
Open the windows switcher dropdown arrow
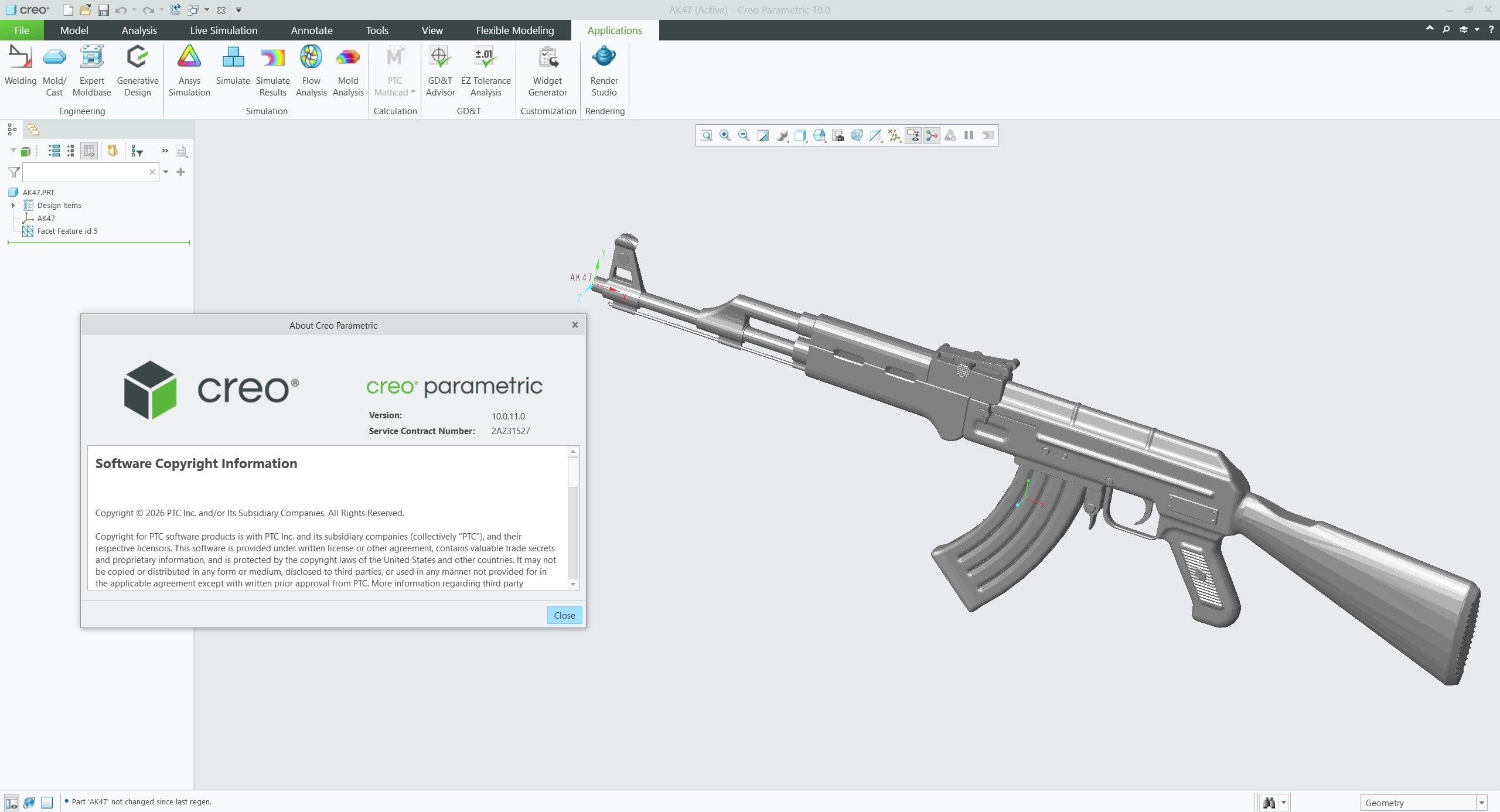pyautogui.click(x=207, y=10)
